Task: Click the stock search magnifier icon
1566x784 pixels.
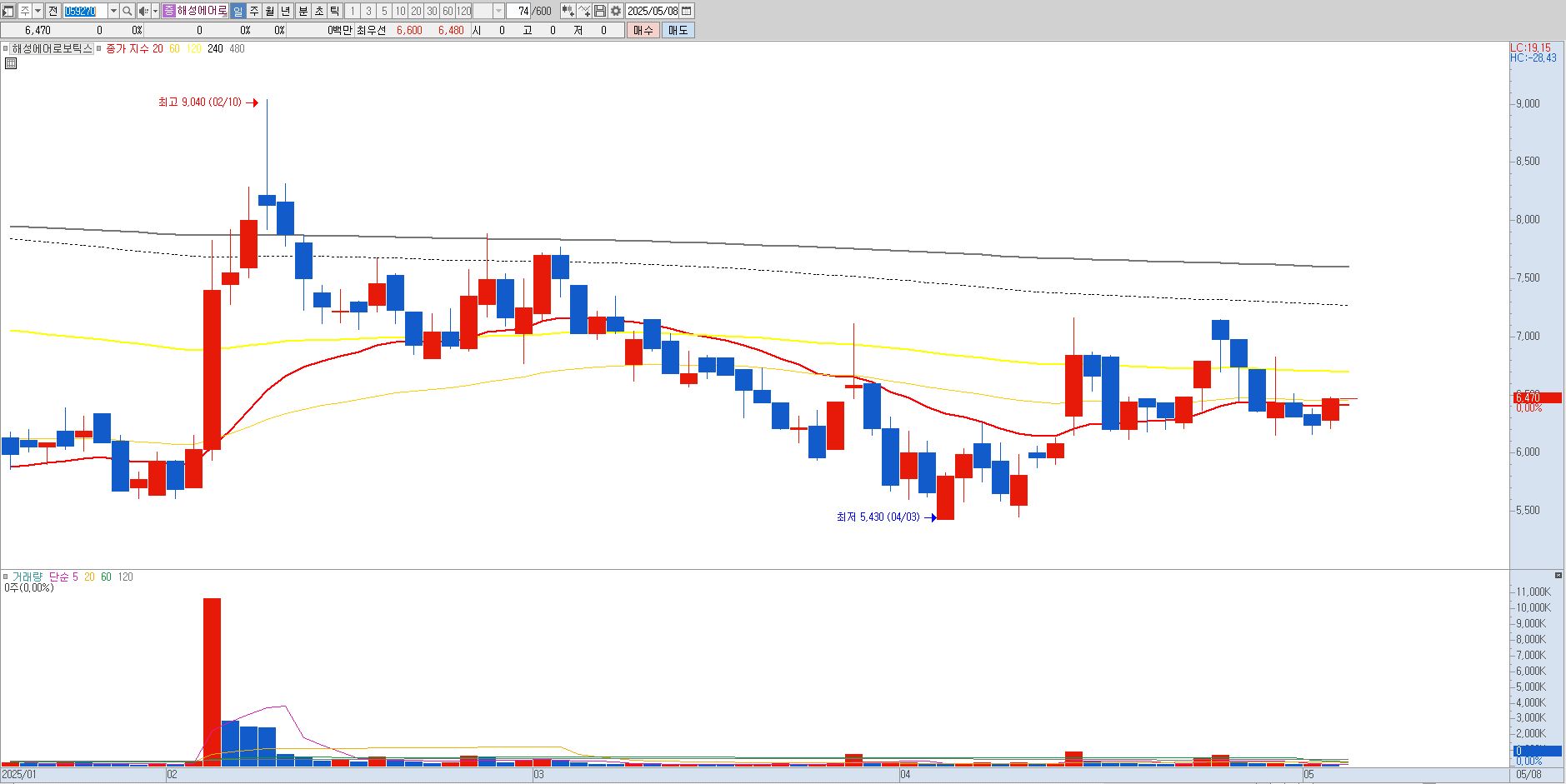Action: (x=127, y=11)
